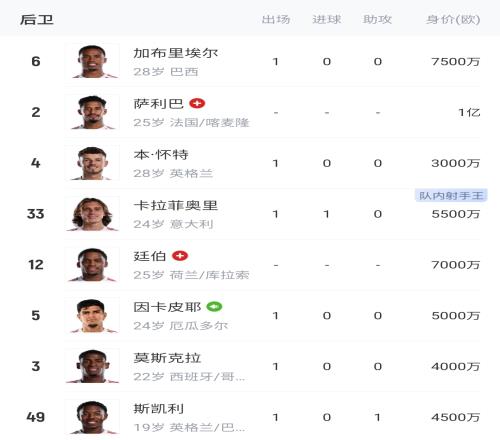Open 莫斯克拉's player photo
Screen dimensions: 500x440
click(x=92, y=366)
